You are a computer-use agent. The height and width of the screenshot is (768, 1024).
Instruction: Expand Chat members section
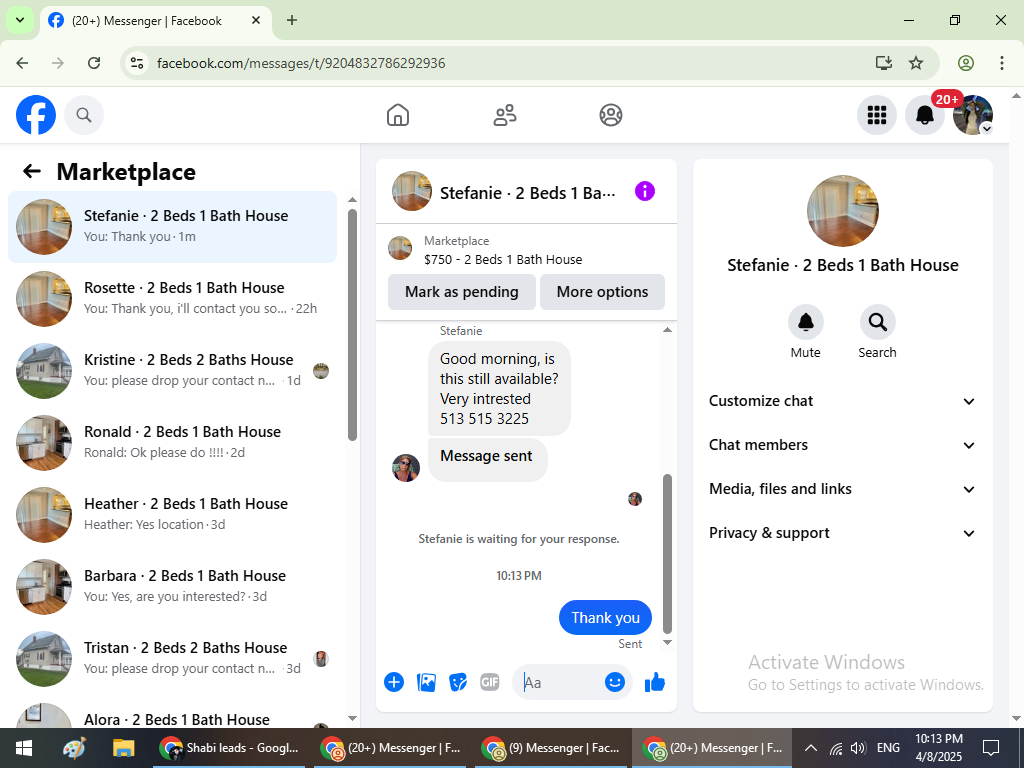pos(842,445)
